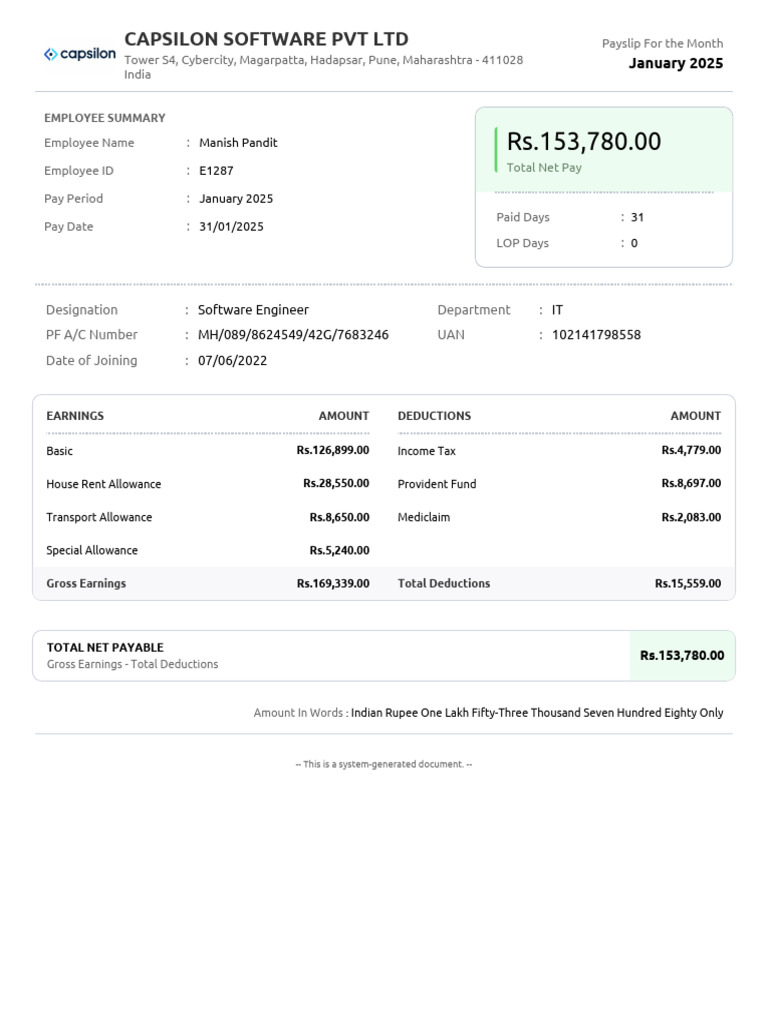Click the LOP Days value 0
The image size is (768, 1024).
tap(634, 244)
